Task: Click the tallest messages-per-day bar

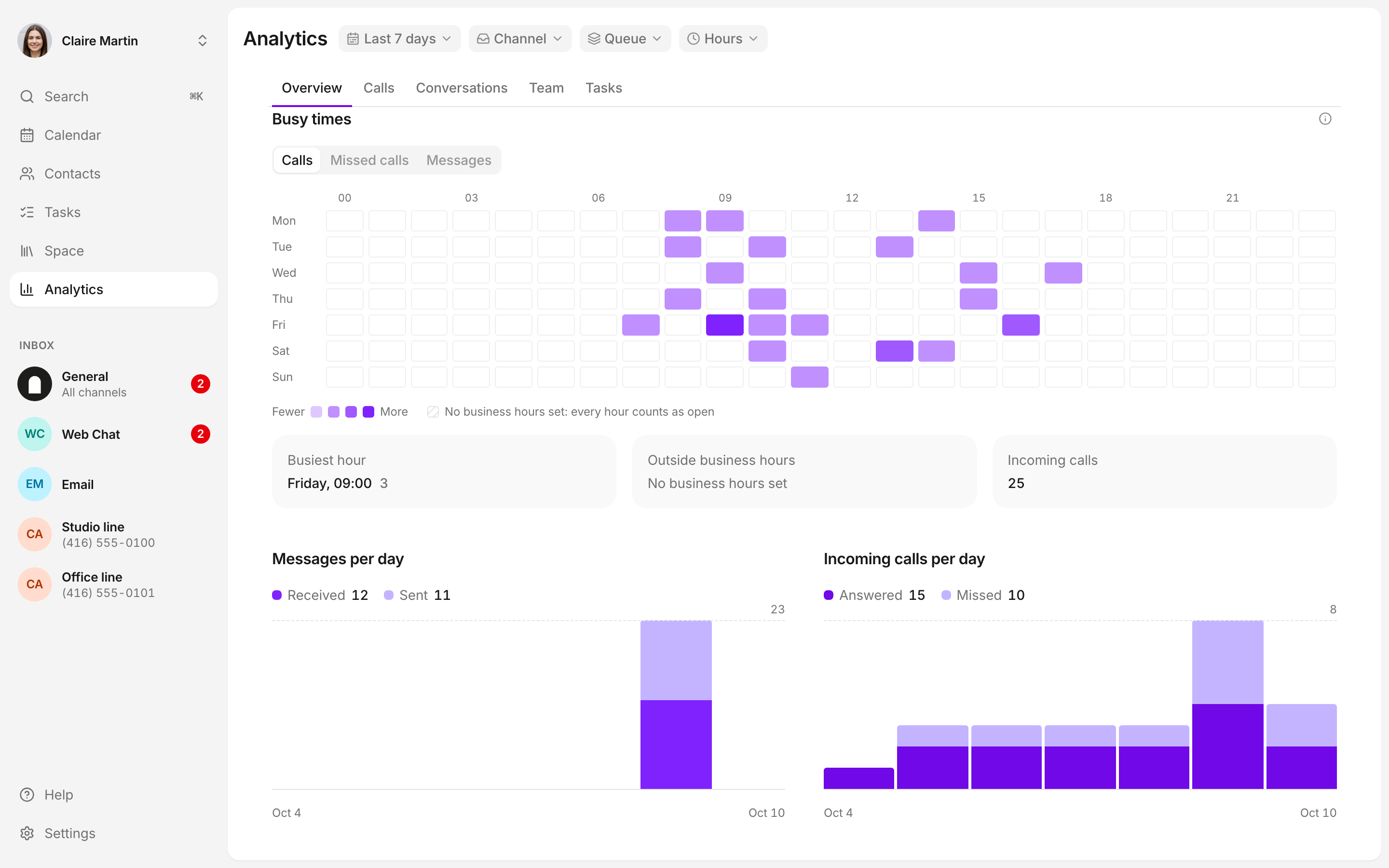Action: pyautogui.click(x=676, y=705)
